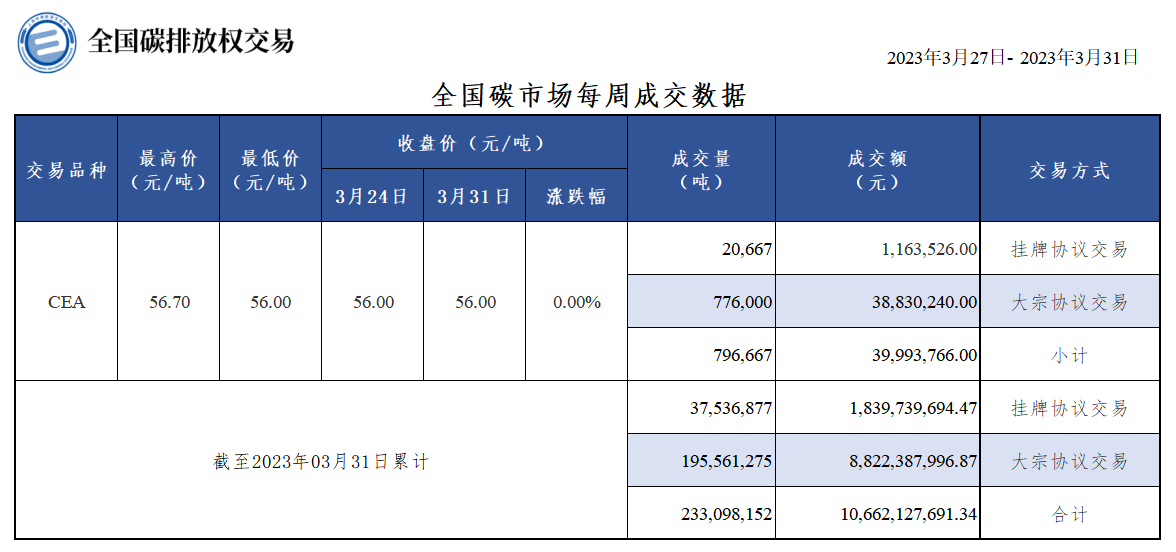Click the 全国碳排放权交易 header title
The width and height of the screenshot is (1176, 552).
pos(191,40)
